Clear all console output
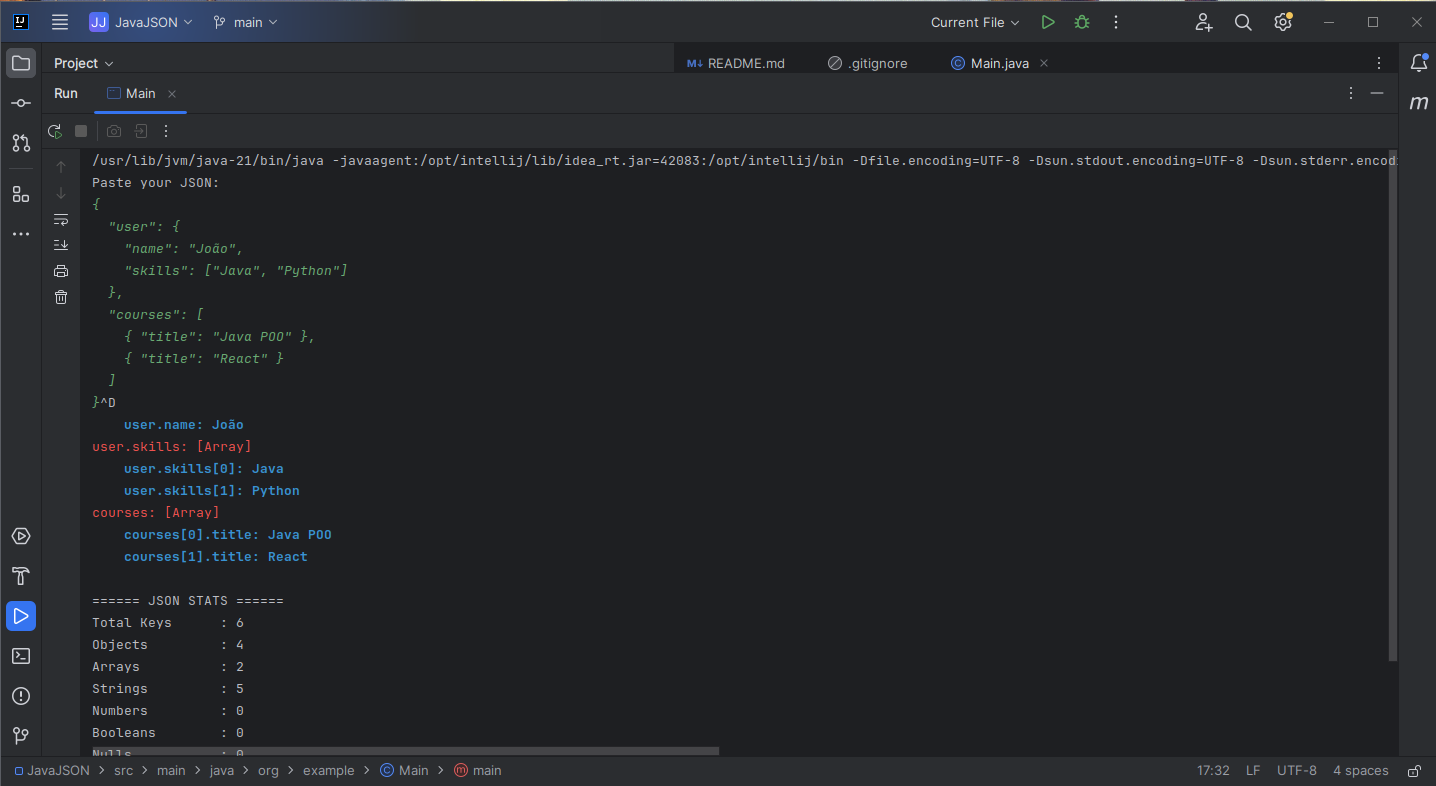 61,297
